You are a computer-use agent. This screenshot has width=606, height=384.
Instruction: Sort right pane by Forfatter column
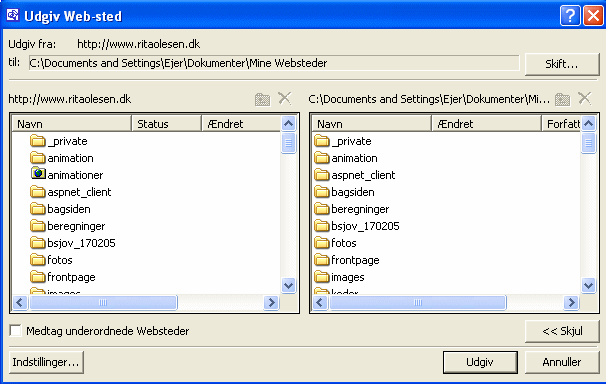[x=561, y=124]
